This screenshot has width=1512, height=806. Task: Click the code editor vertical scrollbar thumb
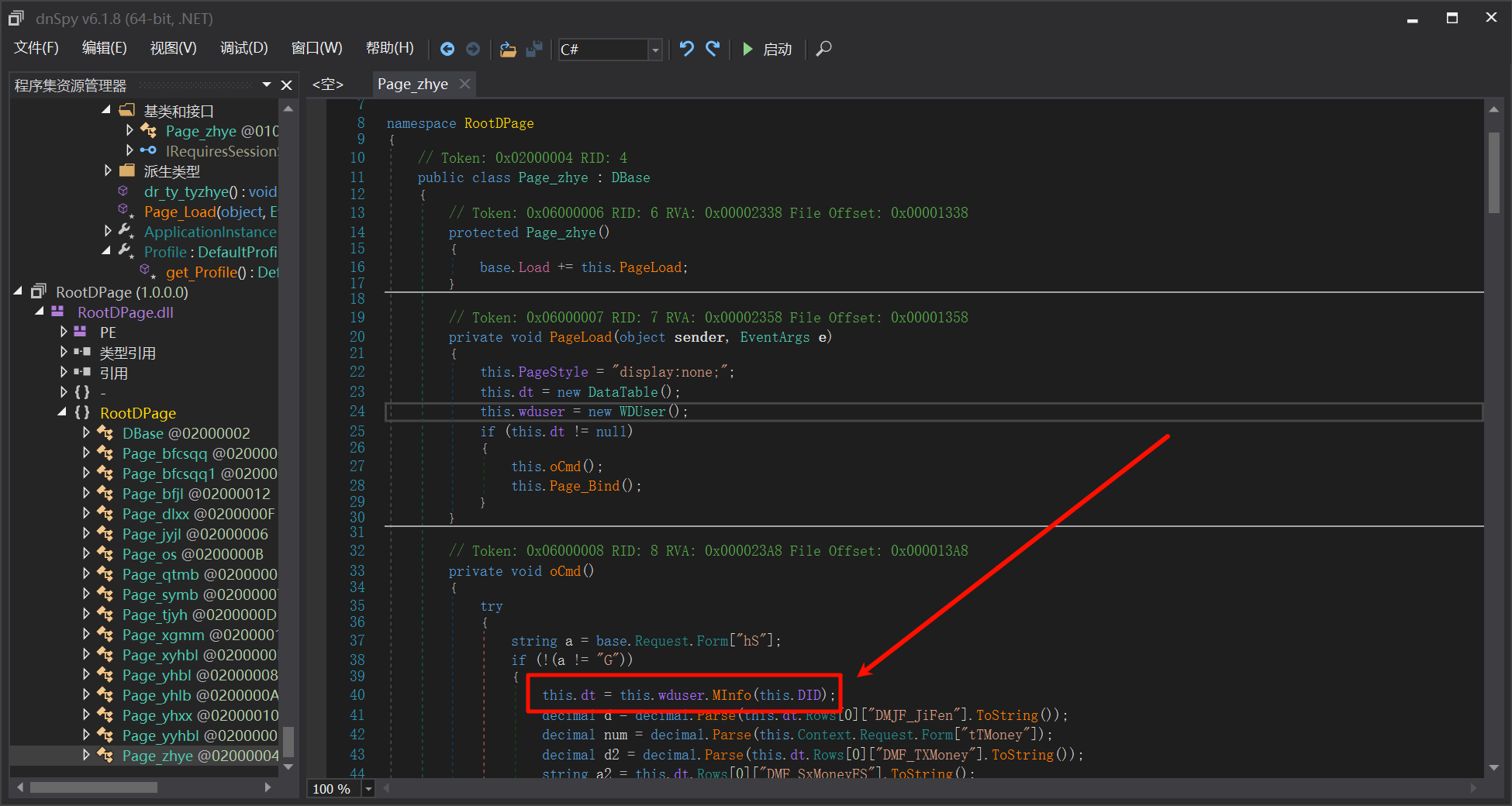pyautogui.click(x=1493, y=172)
